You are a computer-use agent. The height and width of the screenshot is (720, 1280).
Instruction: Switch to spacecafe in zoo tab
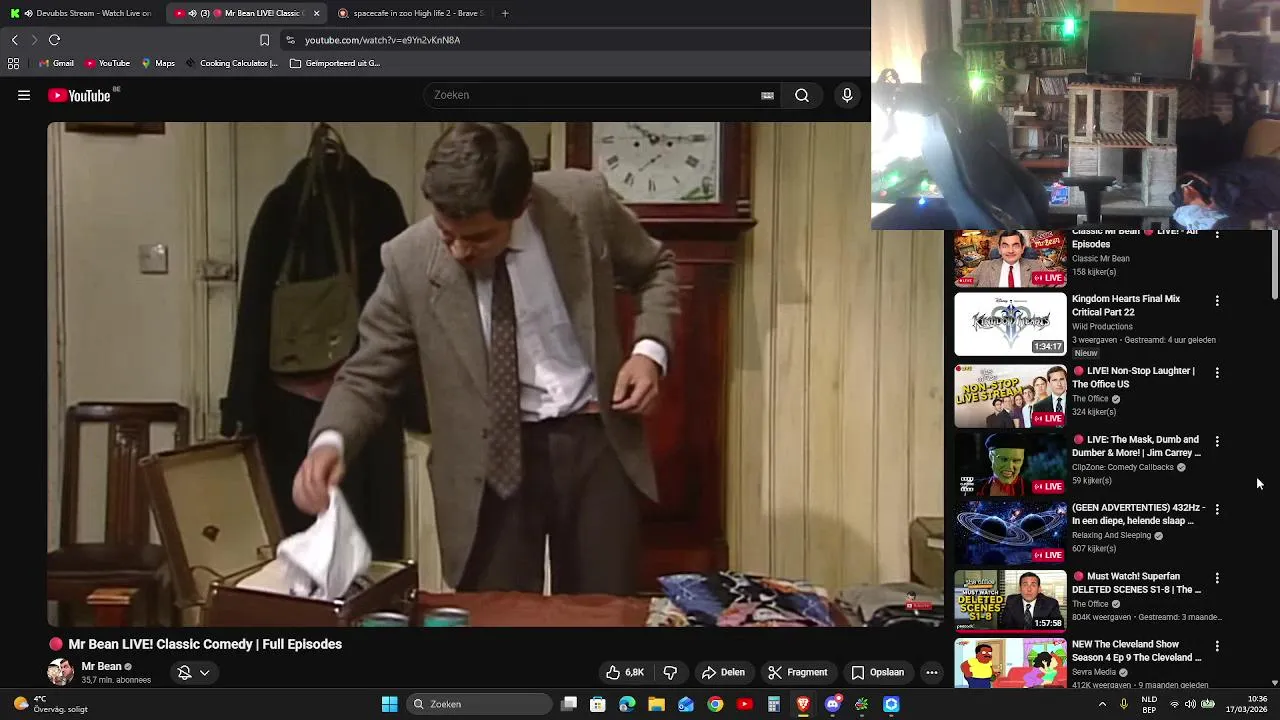[x=411, y=13]
